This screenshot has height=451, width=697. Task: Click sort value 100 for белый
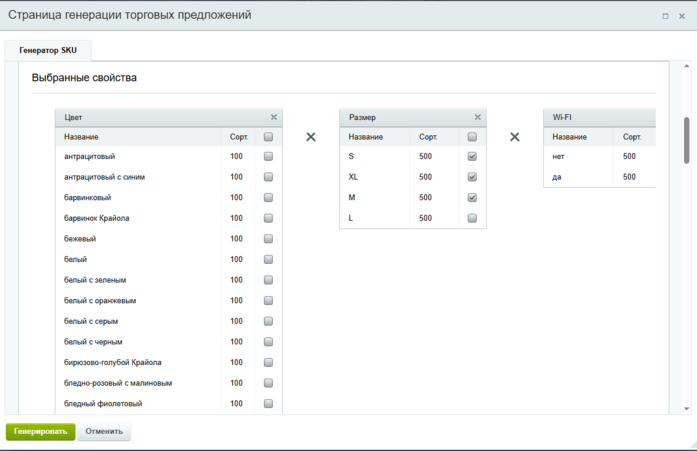pyautogui.click(x=236, y=259)
